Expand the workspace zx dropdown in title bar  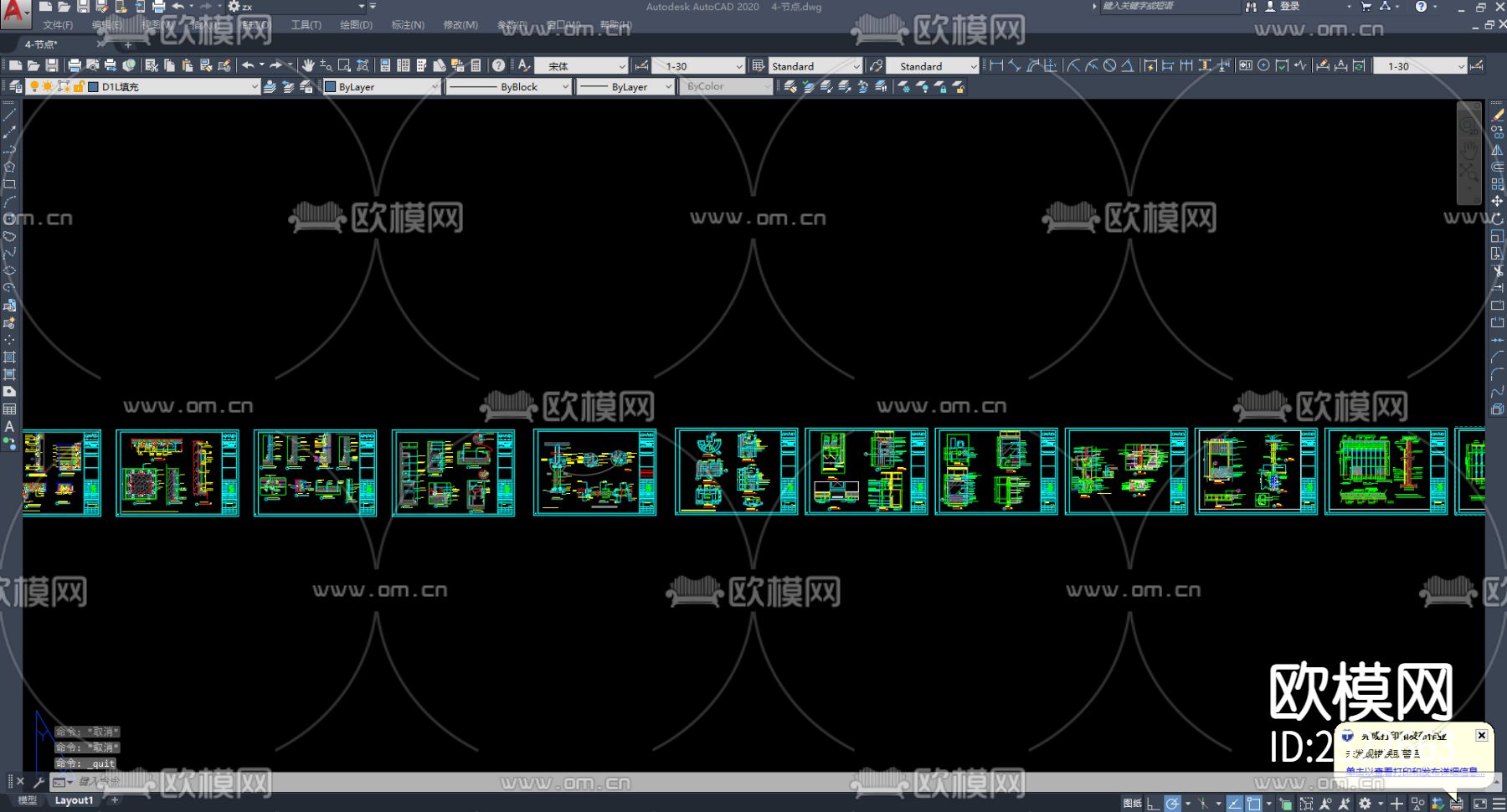click(x=362, y=7)
